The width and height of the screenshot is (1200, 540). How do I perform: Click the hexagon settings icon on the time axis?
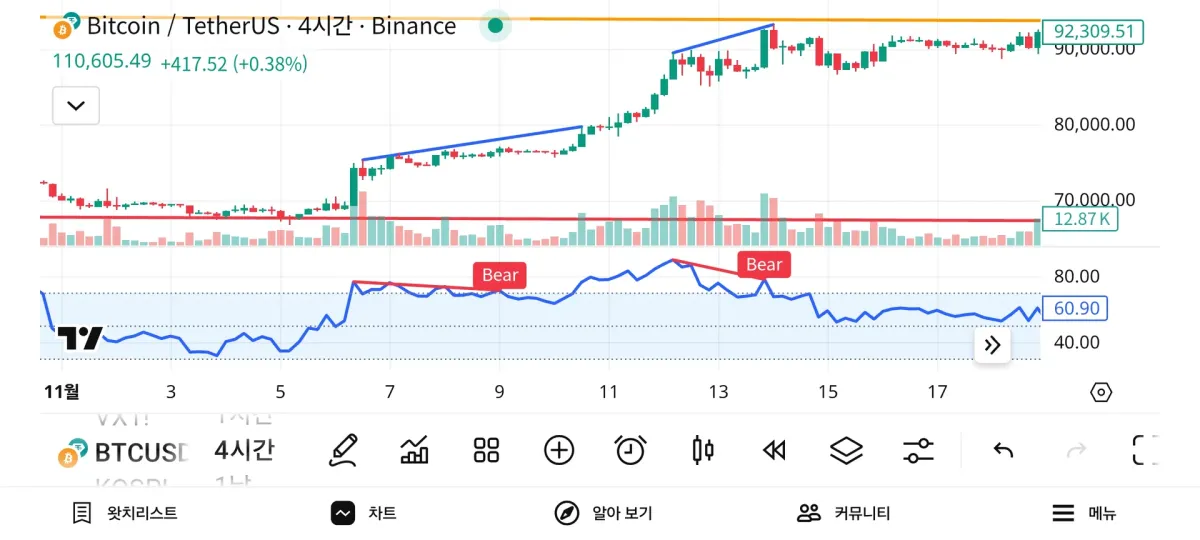point(1101,392)
